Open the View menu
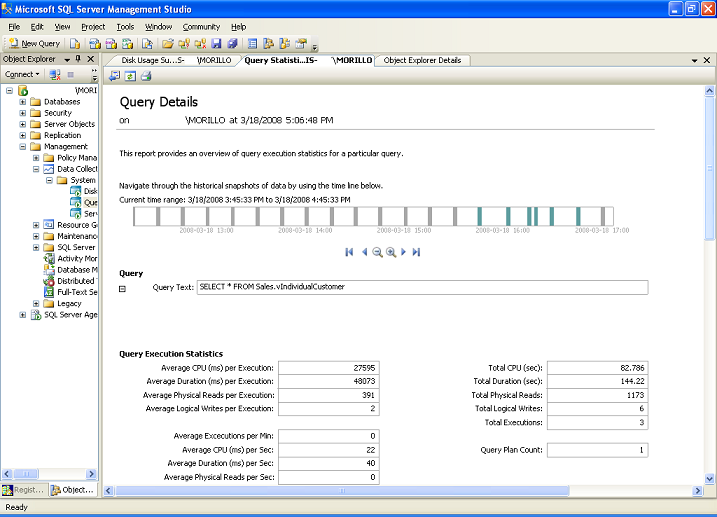 click(62, 27)
